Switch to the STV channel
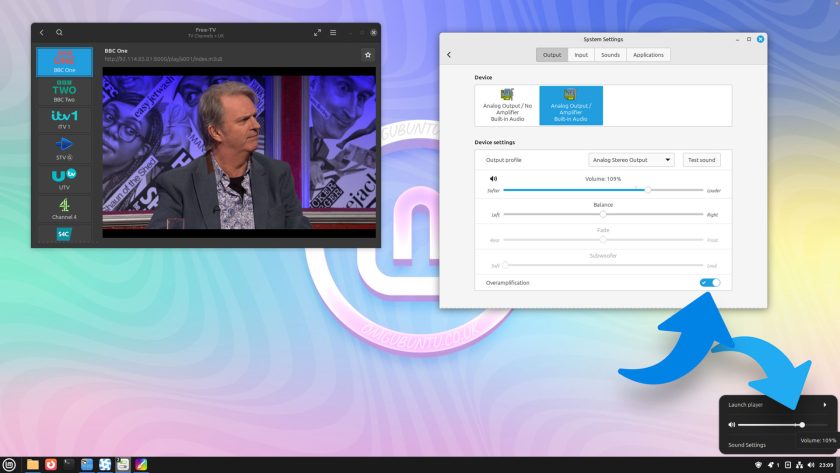The height and width of the screenshot is (473, 840). pos(64,149)
